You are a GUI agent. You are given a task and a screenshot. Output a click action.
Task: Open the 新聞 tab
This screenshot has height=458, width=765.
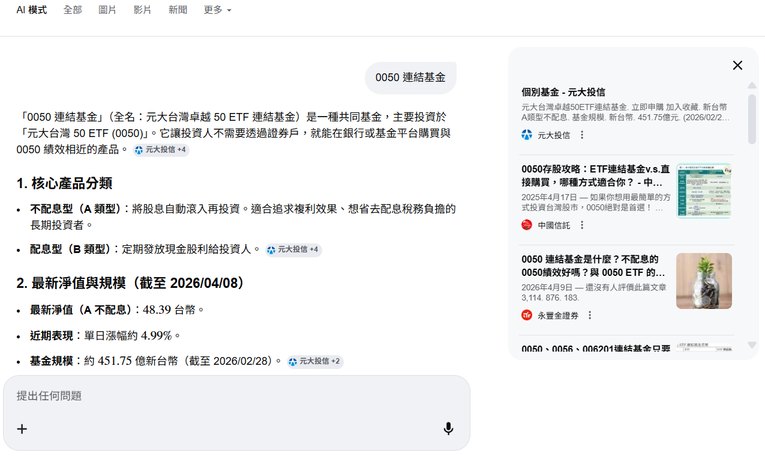[x=178, y=10]
